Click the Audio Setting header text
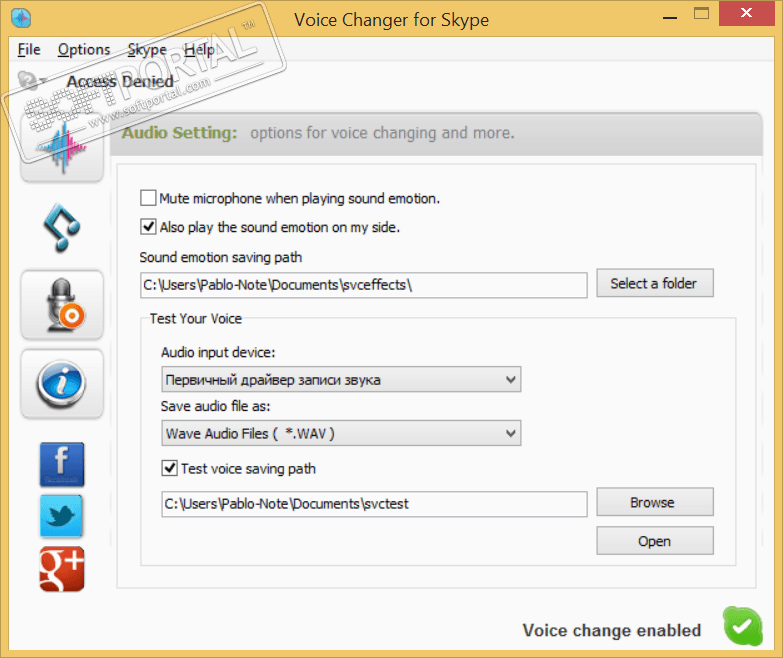The image size is (783, 658). (180, 133)
